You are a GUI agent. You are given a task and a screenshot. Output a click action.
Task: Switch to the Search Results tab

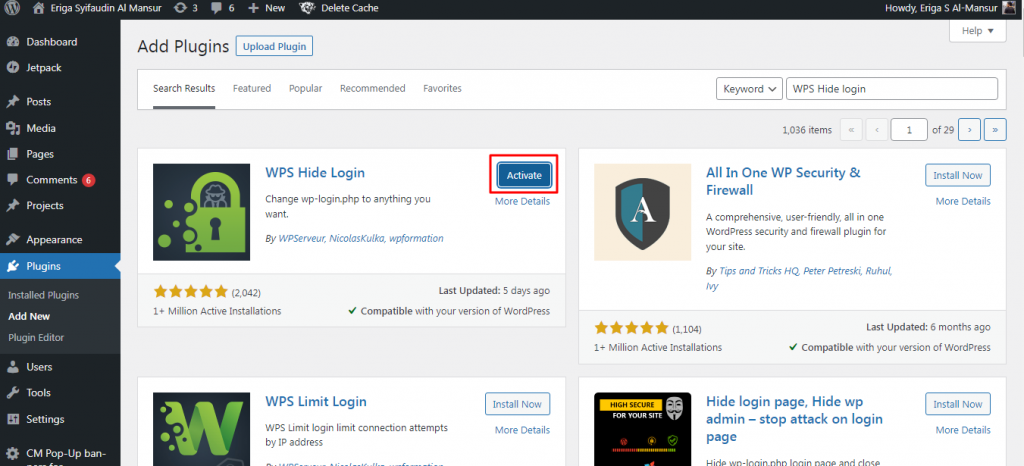pos(184,89)
